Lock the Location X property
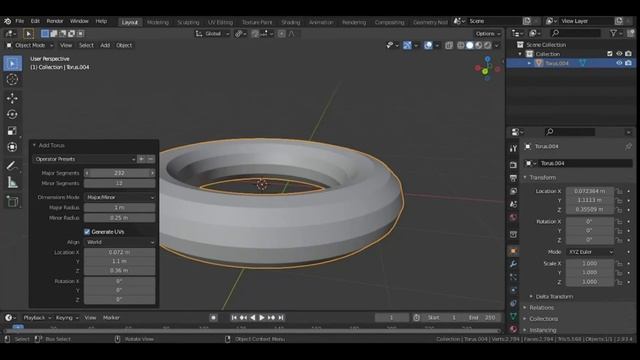 620,191
